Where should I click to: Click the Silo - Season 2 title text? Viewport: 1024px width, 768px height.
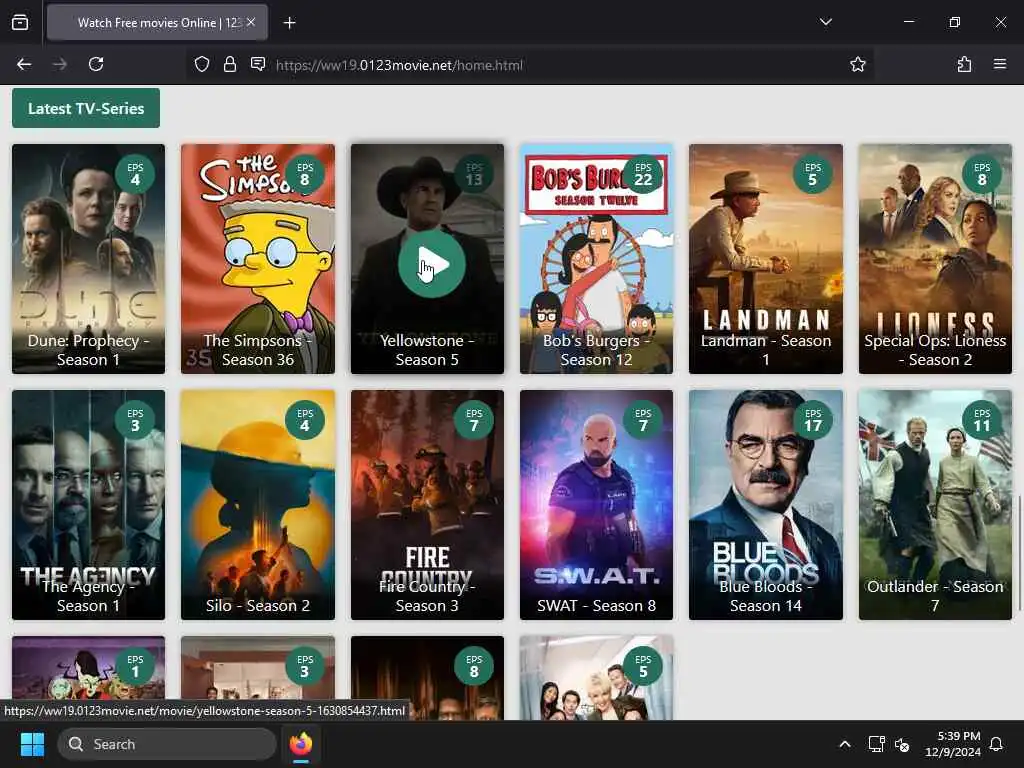[258, 605]
